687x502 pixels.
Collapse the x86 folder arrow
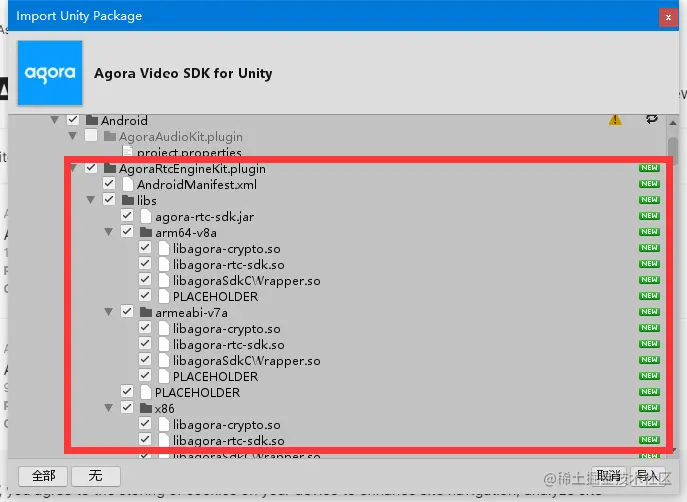[x=109, y=408]
